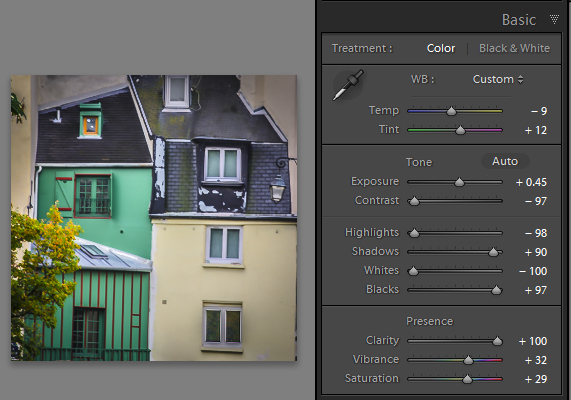571x400 pixels.
Task: Click the Clarity slider knob
Action: [497, 341]
